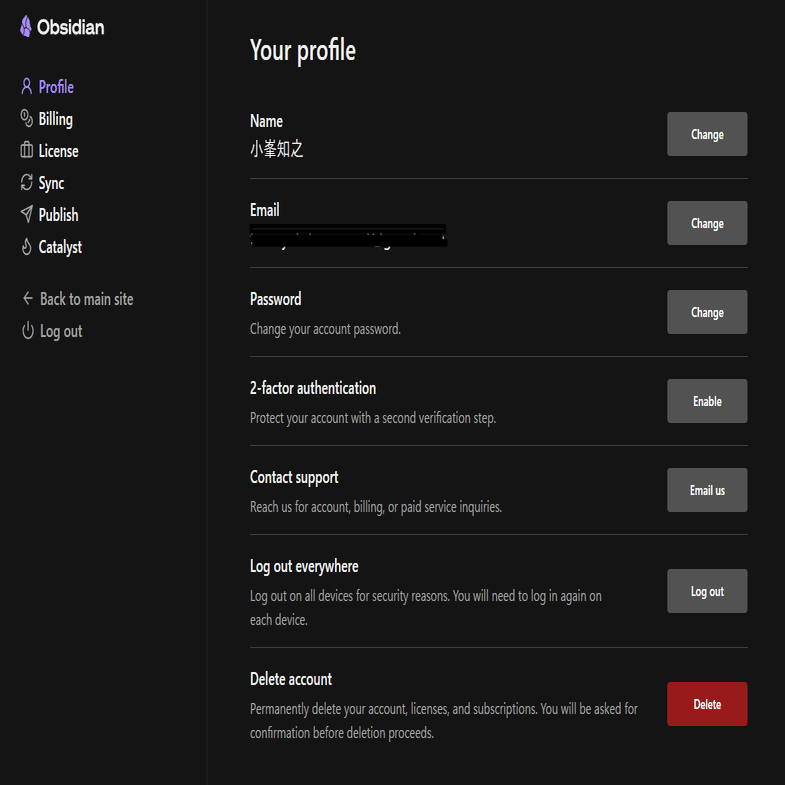
Task: Click the back arrow icon in sidebar
Action: (28, 299)
